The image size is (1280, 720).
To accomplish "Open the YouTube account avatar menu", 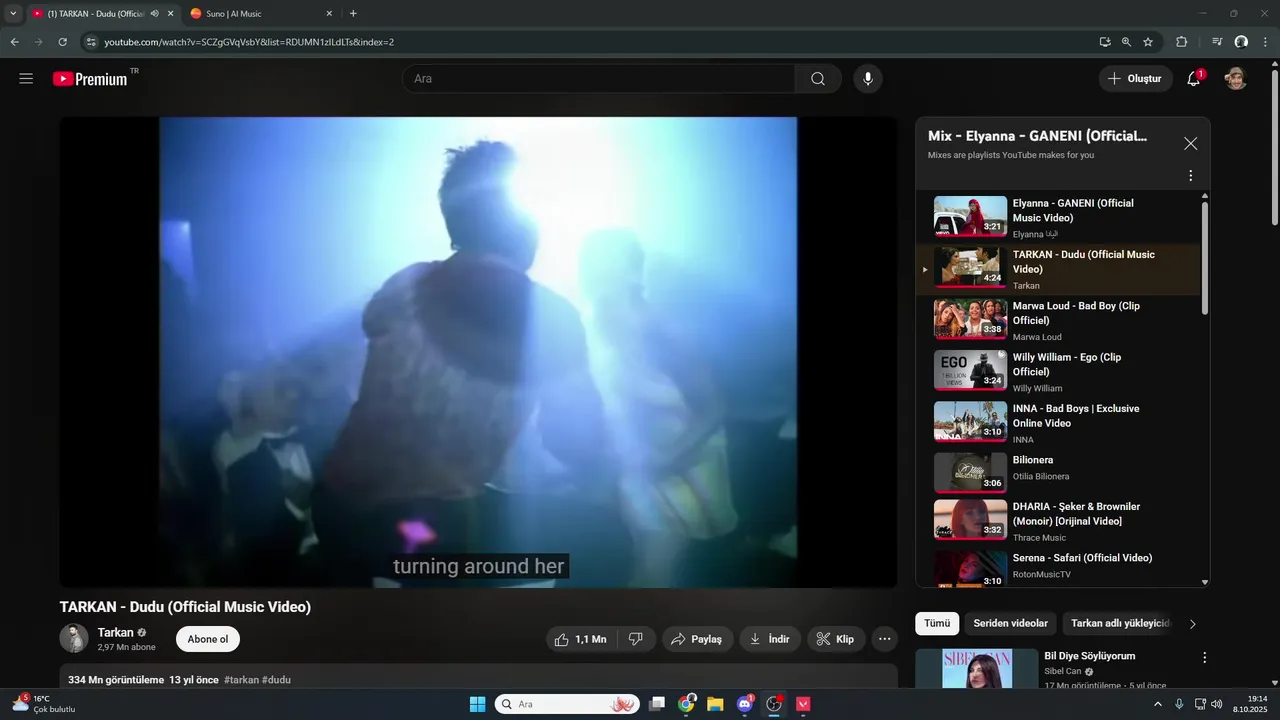I will (1236, 79).
